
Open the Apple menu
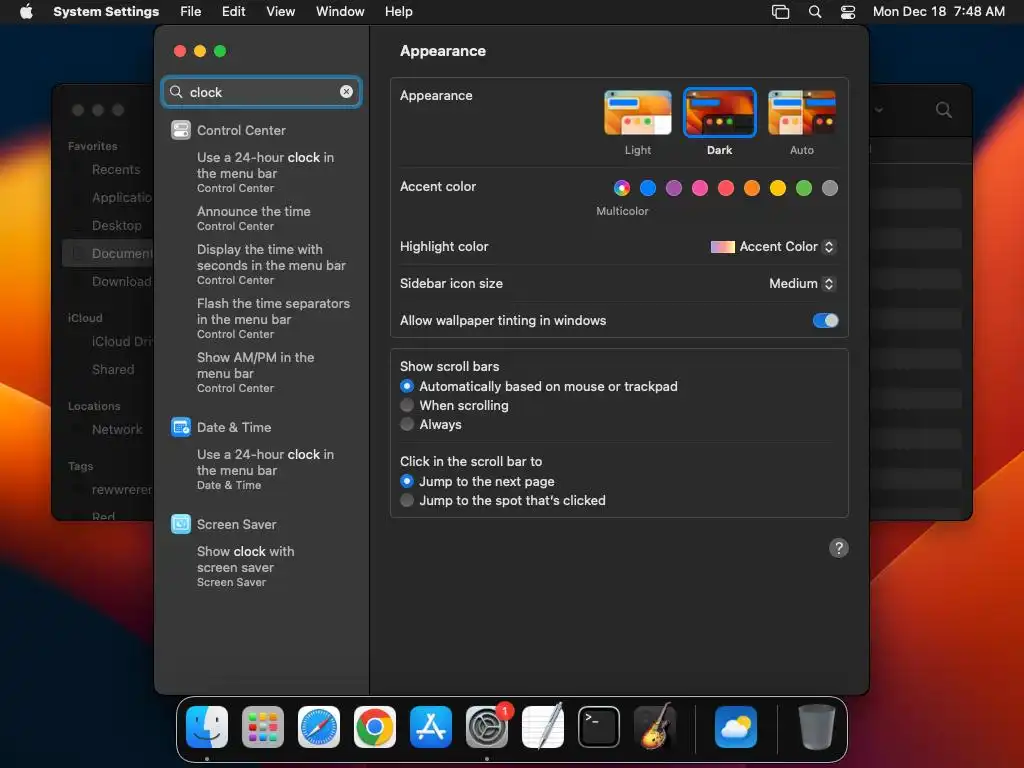(26, 11)
